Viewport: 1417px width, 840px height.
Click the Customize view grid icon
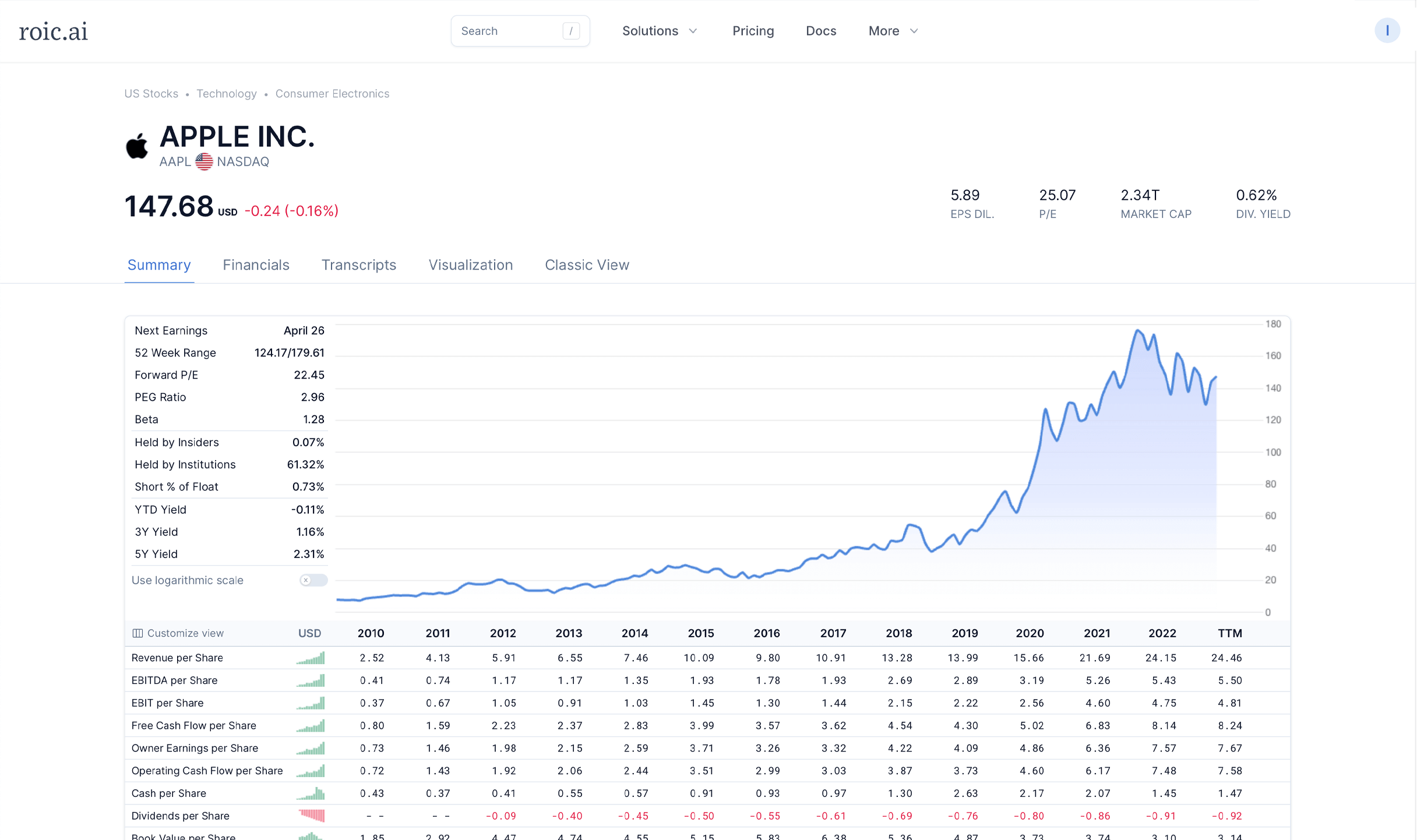click(138, 633)
